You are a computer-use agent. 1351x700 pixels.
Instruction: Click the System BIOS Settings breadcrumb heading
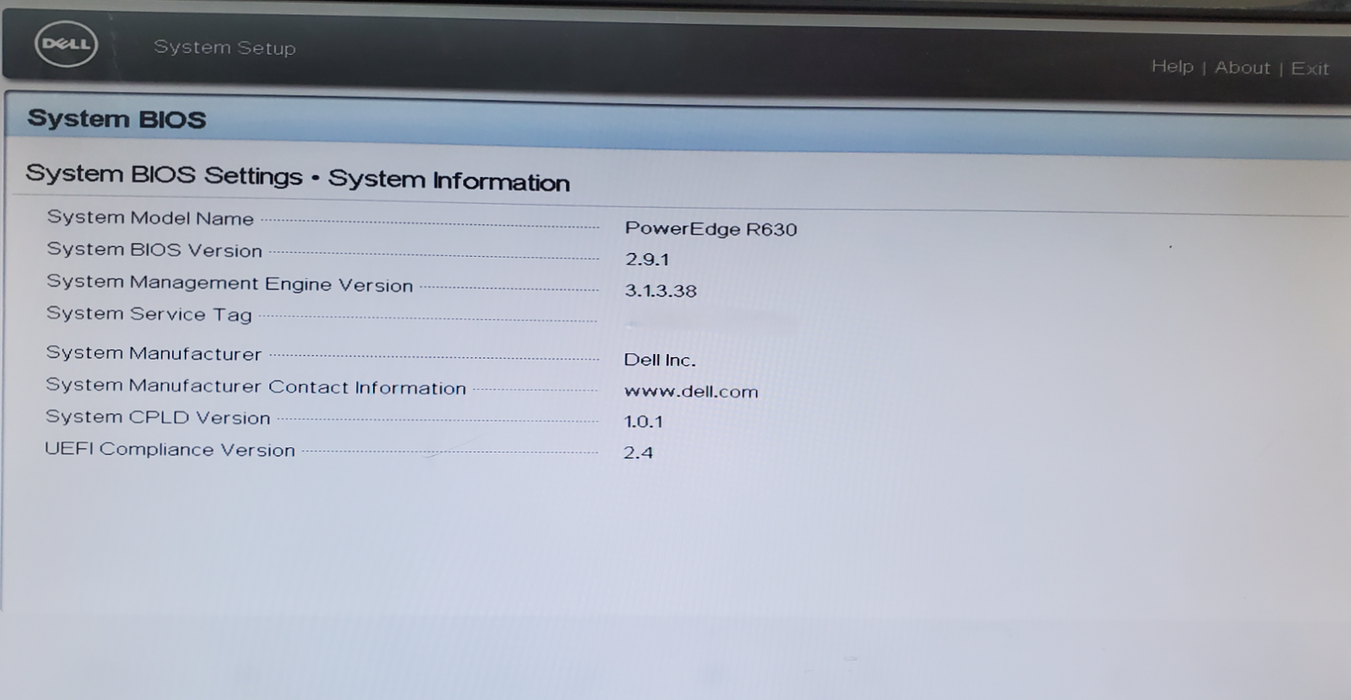tap(298, 178)
